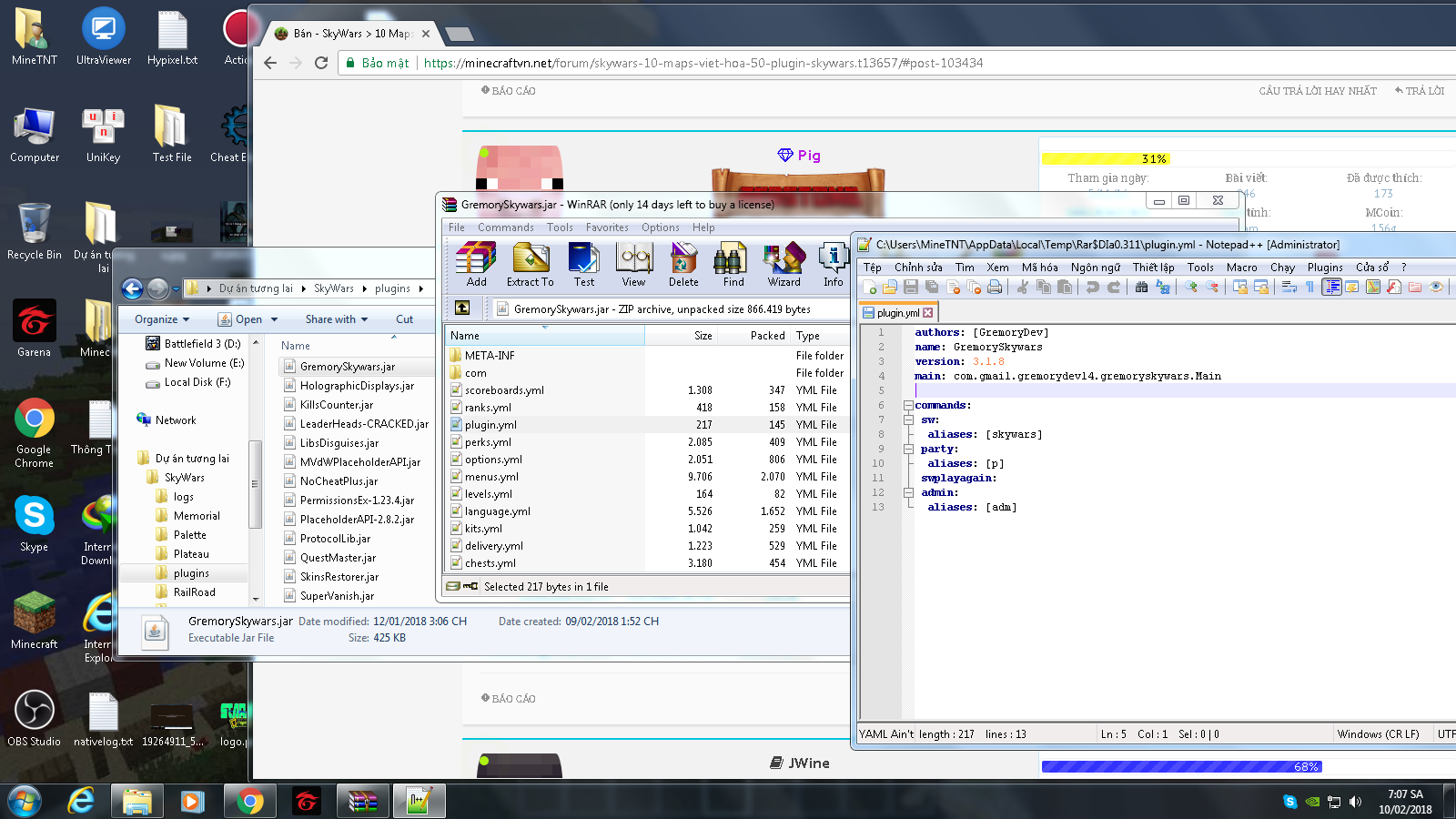Click the Save icon in Notepad++ toolbar
Screen dimensions: 1456x819
[x=910, y=288]
